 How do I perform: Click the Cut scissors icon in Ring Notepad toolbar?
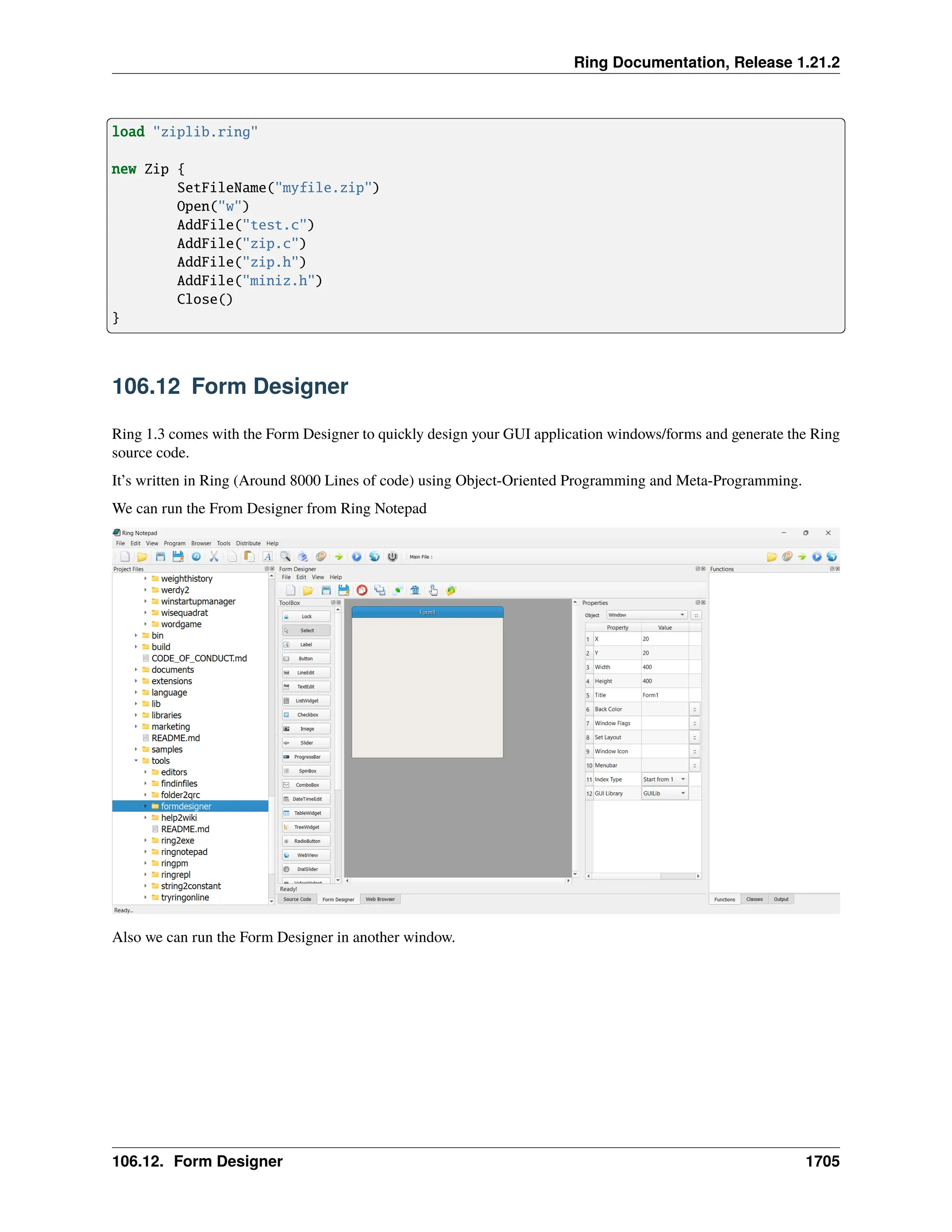tap(214, 557)
